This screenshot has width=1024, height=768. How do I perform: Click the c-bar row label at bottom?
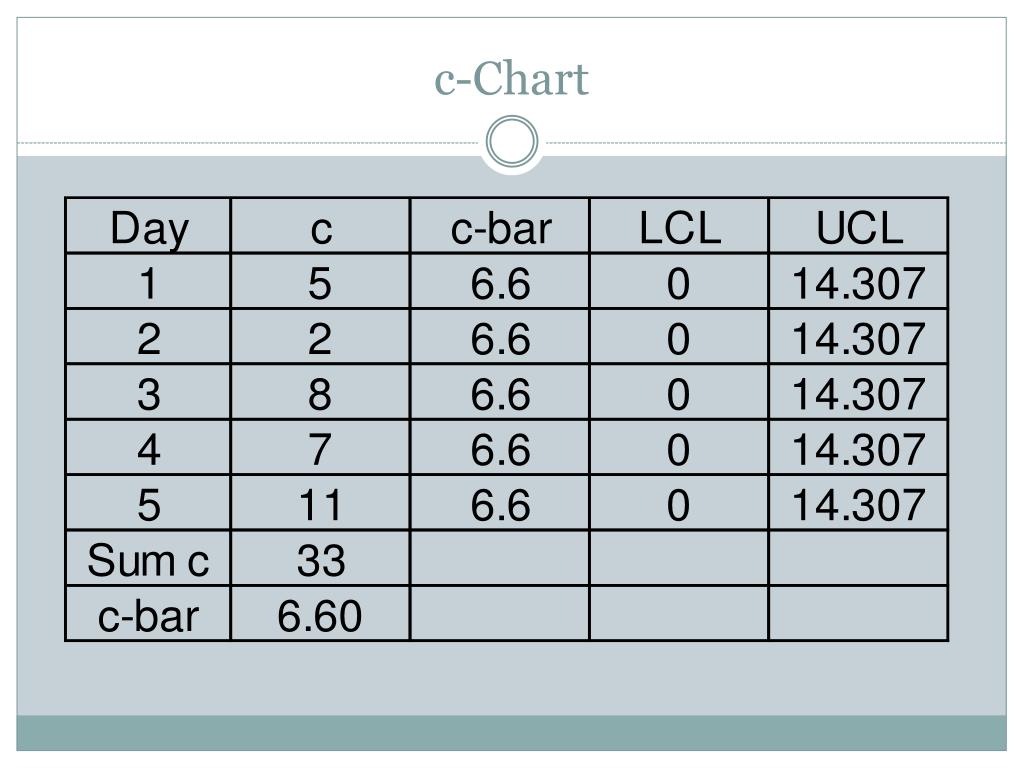point(148,614)
